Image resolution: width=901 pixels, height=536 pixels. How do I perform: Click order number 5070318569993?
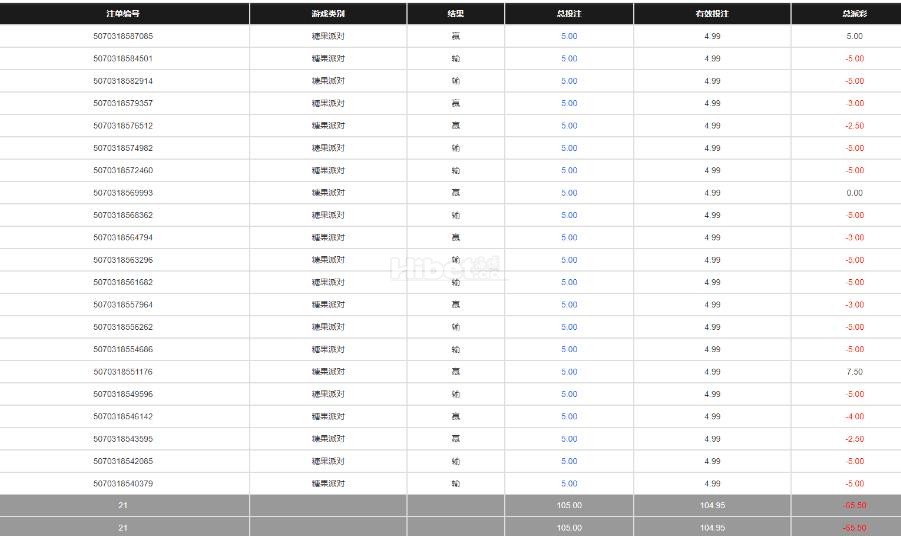(x=123, y=193)
